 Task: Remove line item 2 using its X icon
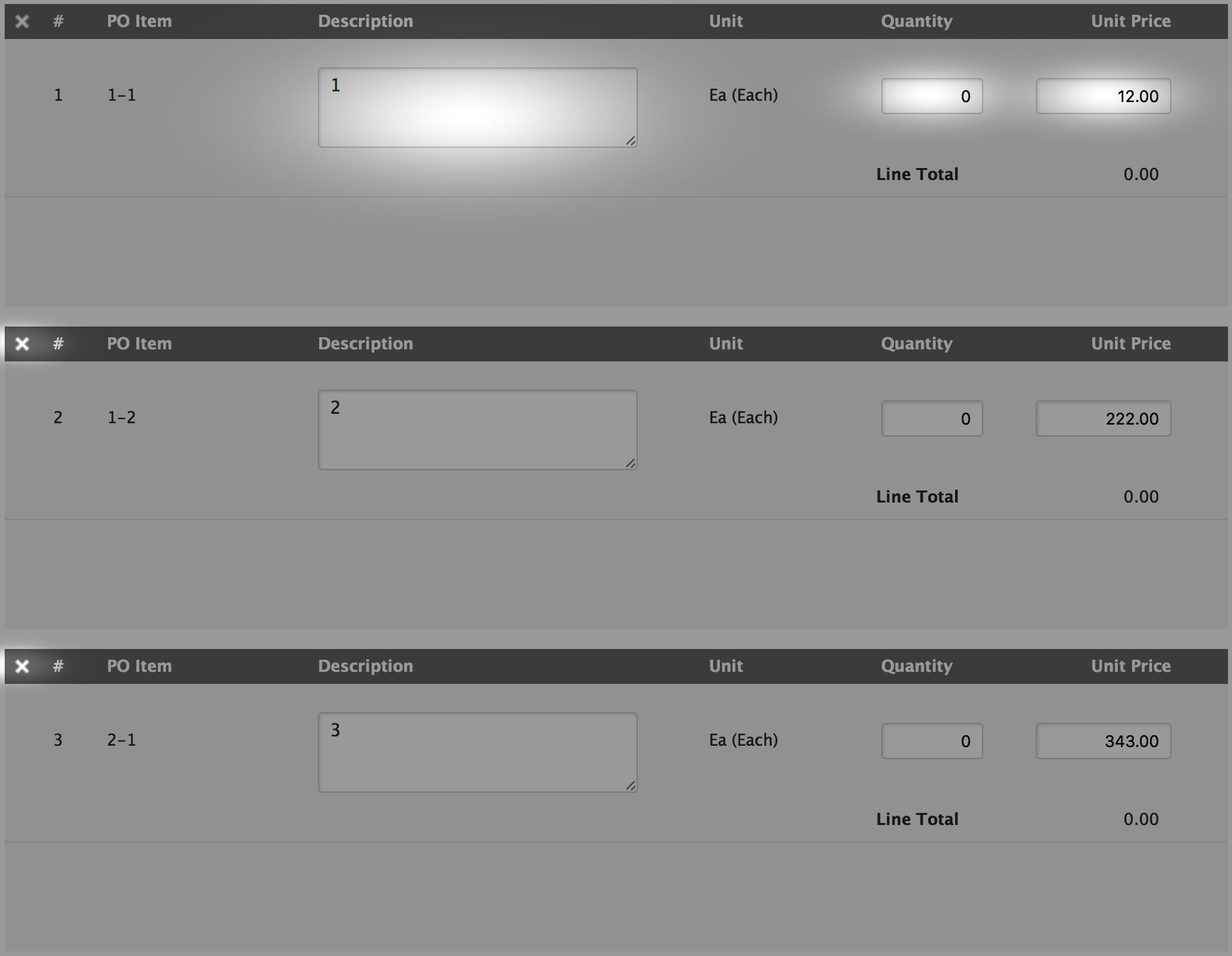pyautogui.click(x=22, y=343)
